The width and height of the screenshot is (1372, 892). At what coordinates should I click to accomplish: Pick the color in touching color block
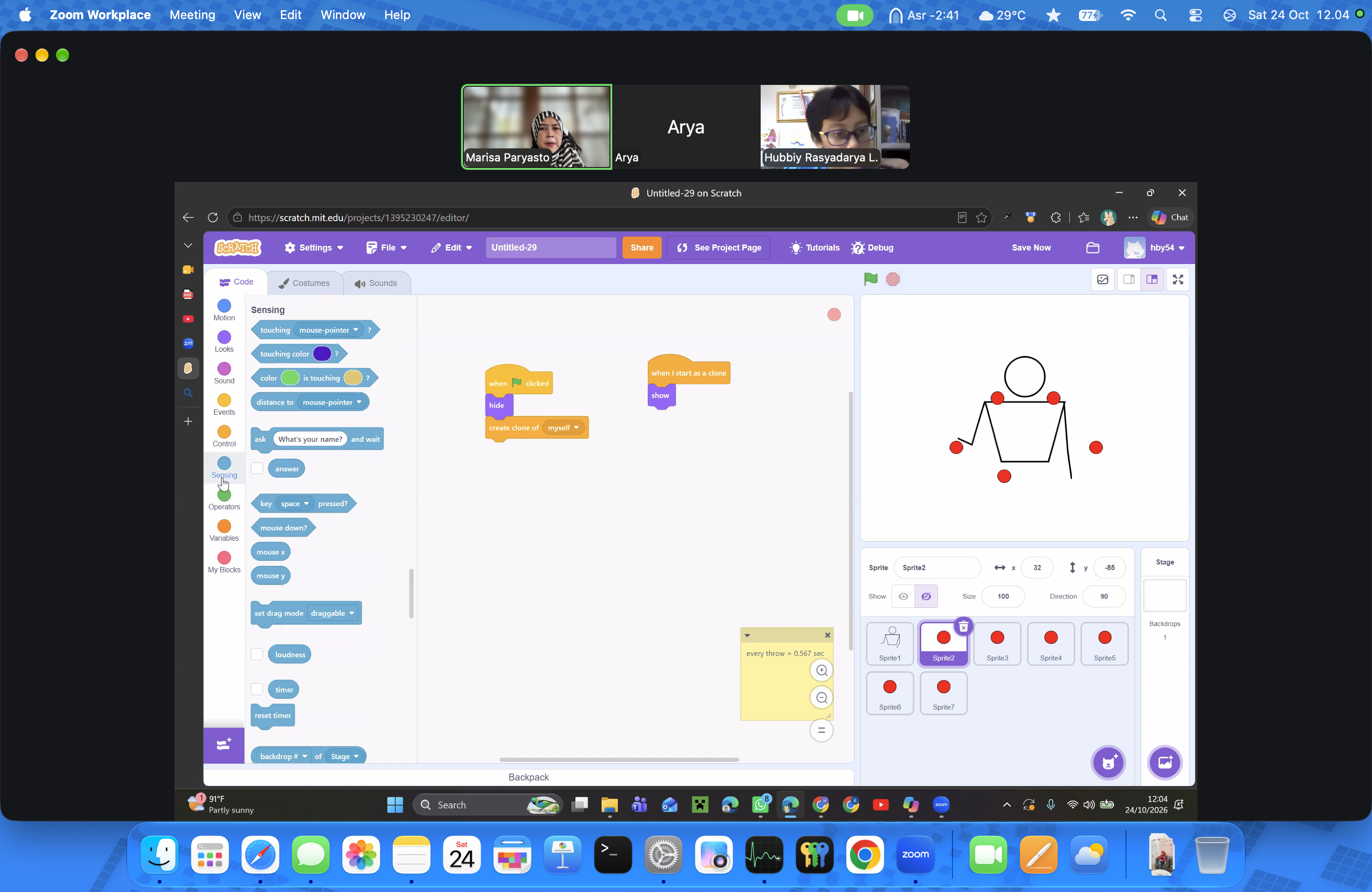click(322, 354)
